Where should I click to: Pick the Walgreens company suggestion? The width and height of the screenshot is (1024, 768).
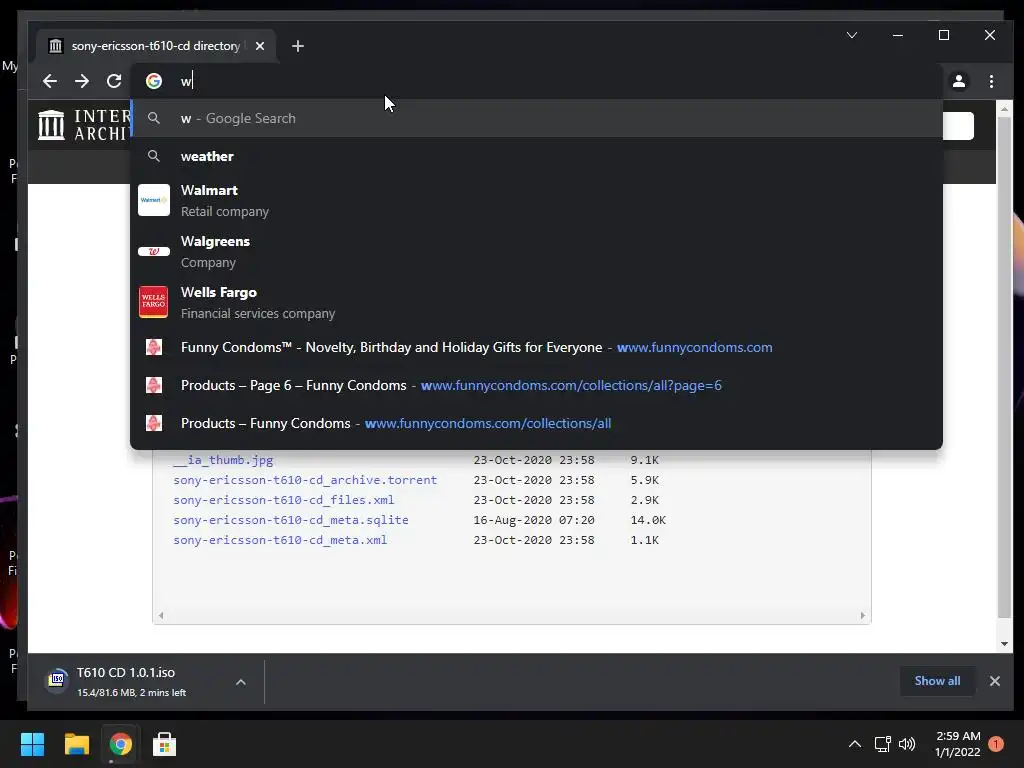click(537, 251)
